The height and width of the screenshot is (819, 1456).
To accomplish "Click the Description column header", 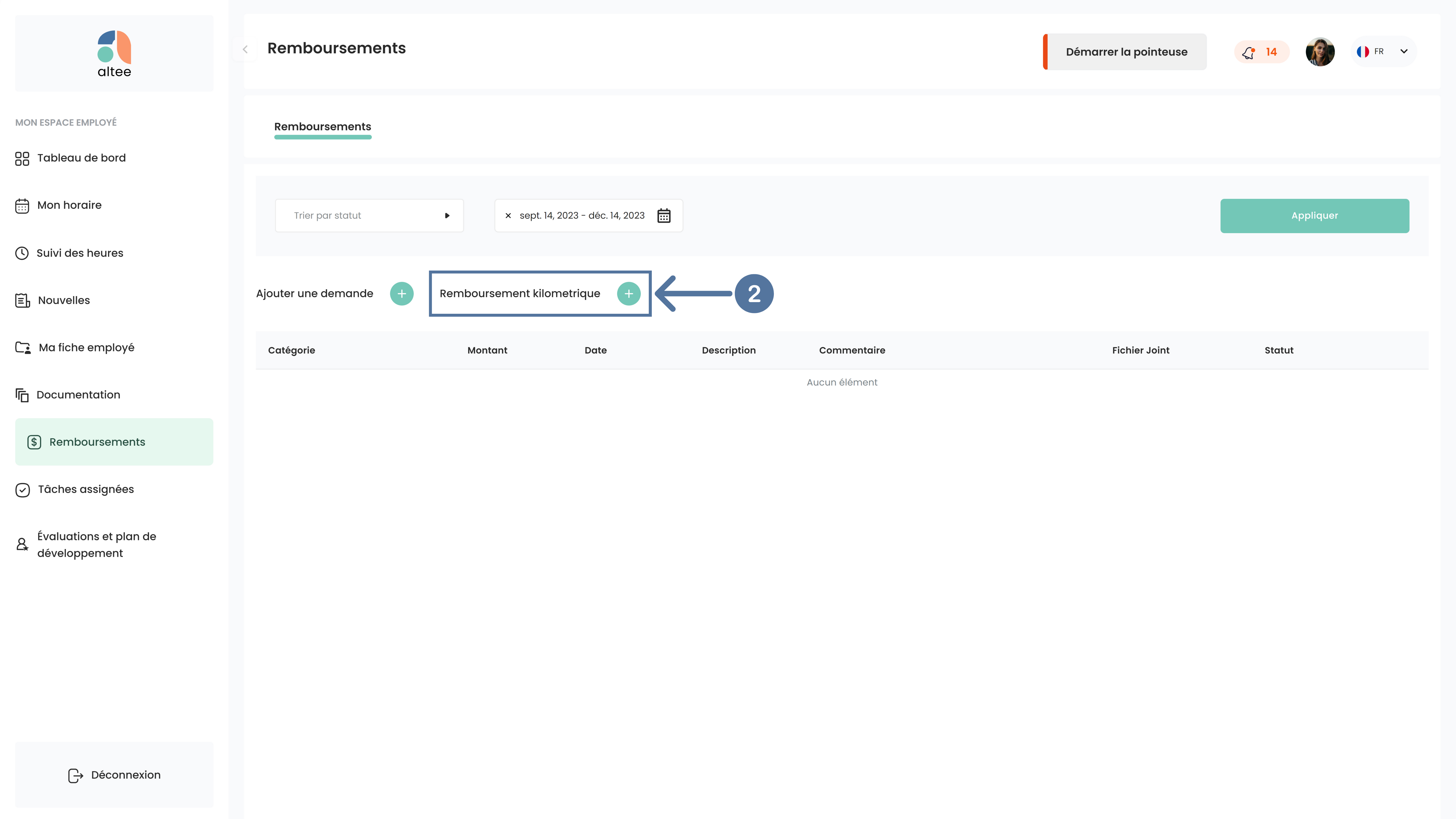I will pyautogui.click(x=728, y=350).
